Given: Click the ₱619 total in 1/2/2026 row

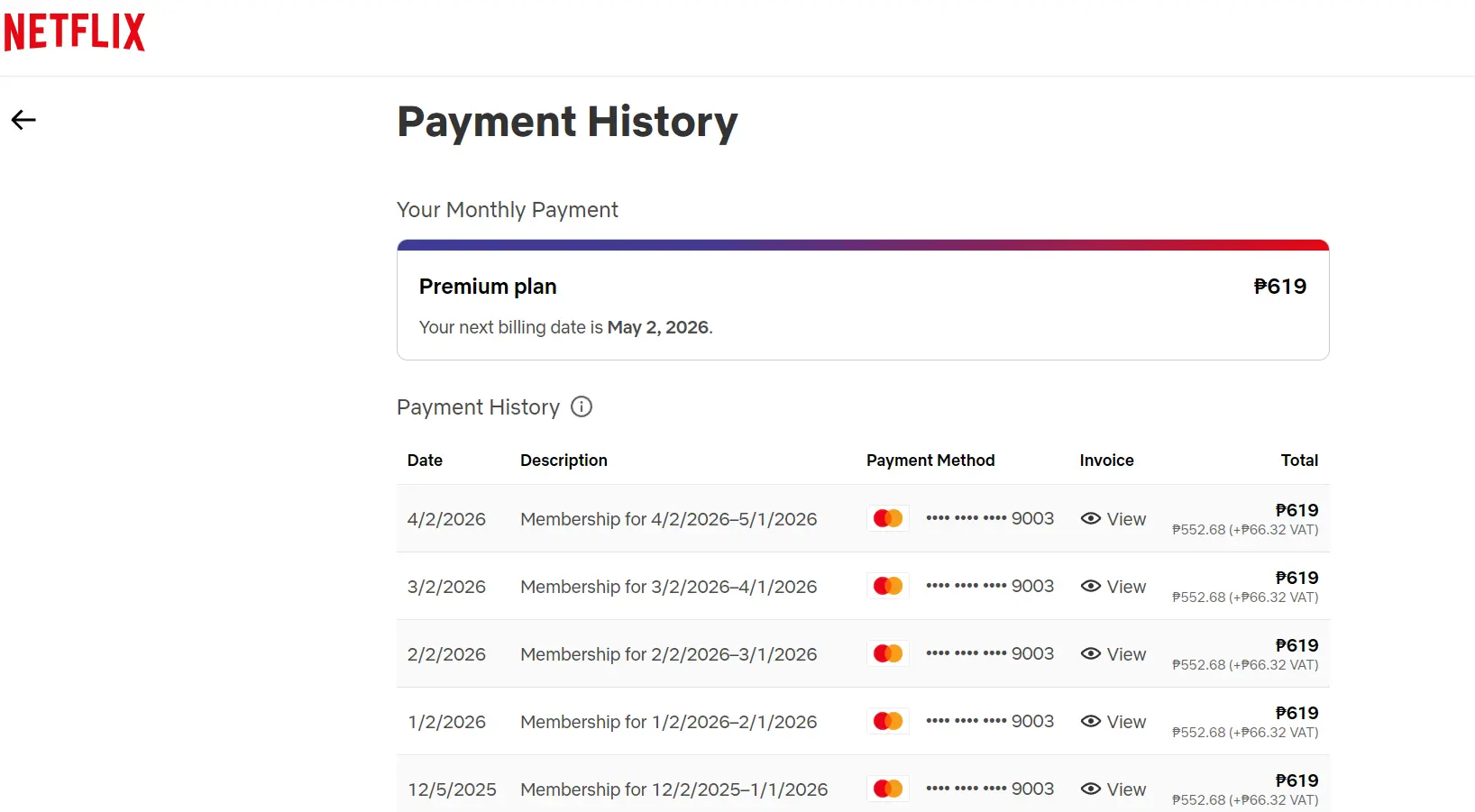Looking at the screenshot, I should (x=1296, y=713).
